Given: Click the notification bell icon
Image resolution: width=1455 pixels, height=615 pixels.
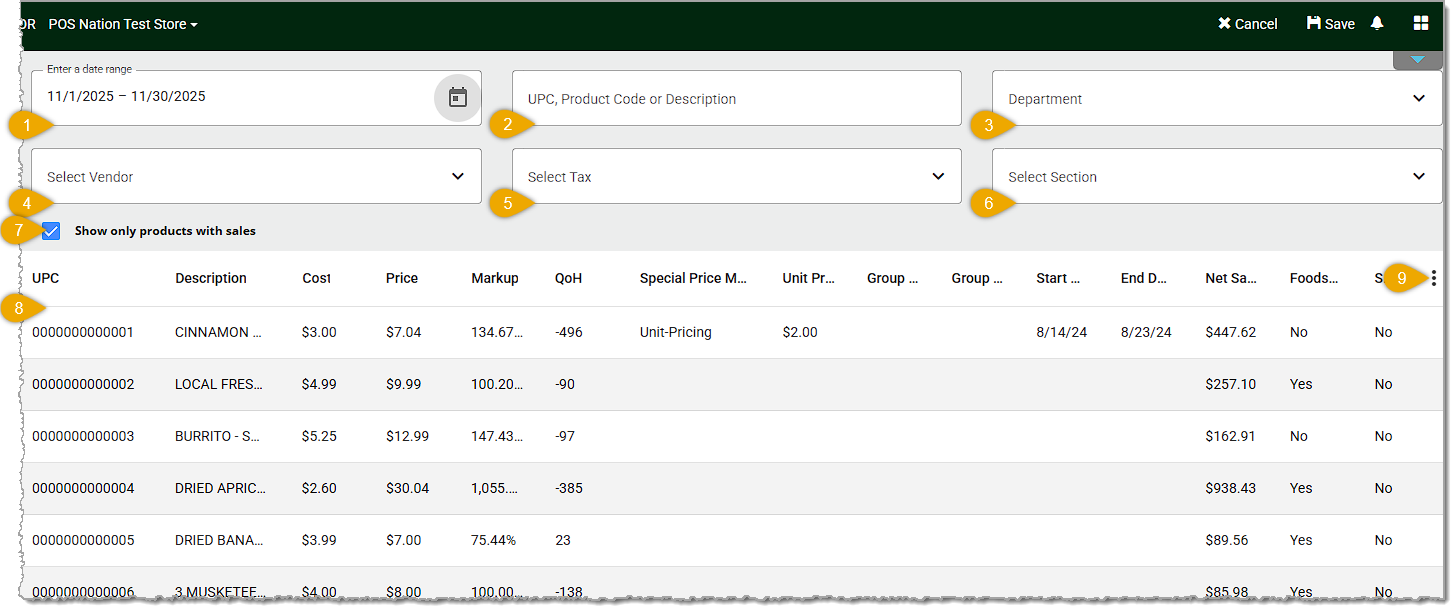Looking at the screenshot, I should pos(1377,23).
